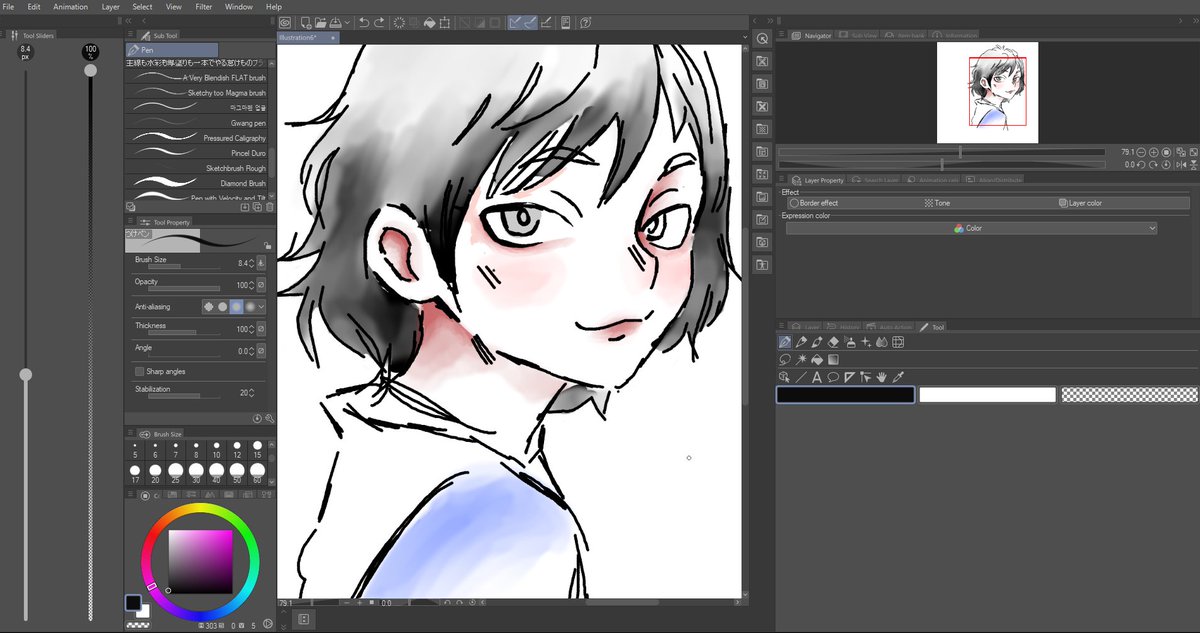The height and width of the screenshot is (633, 1200).
Task: Choose the 30 brush size preset
Action: click(x=196, y=473)
